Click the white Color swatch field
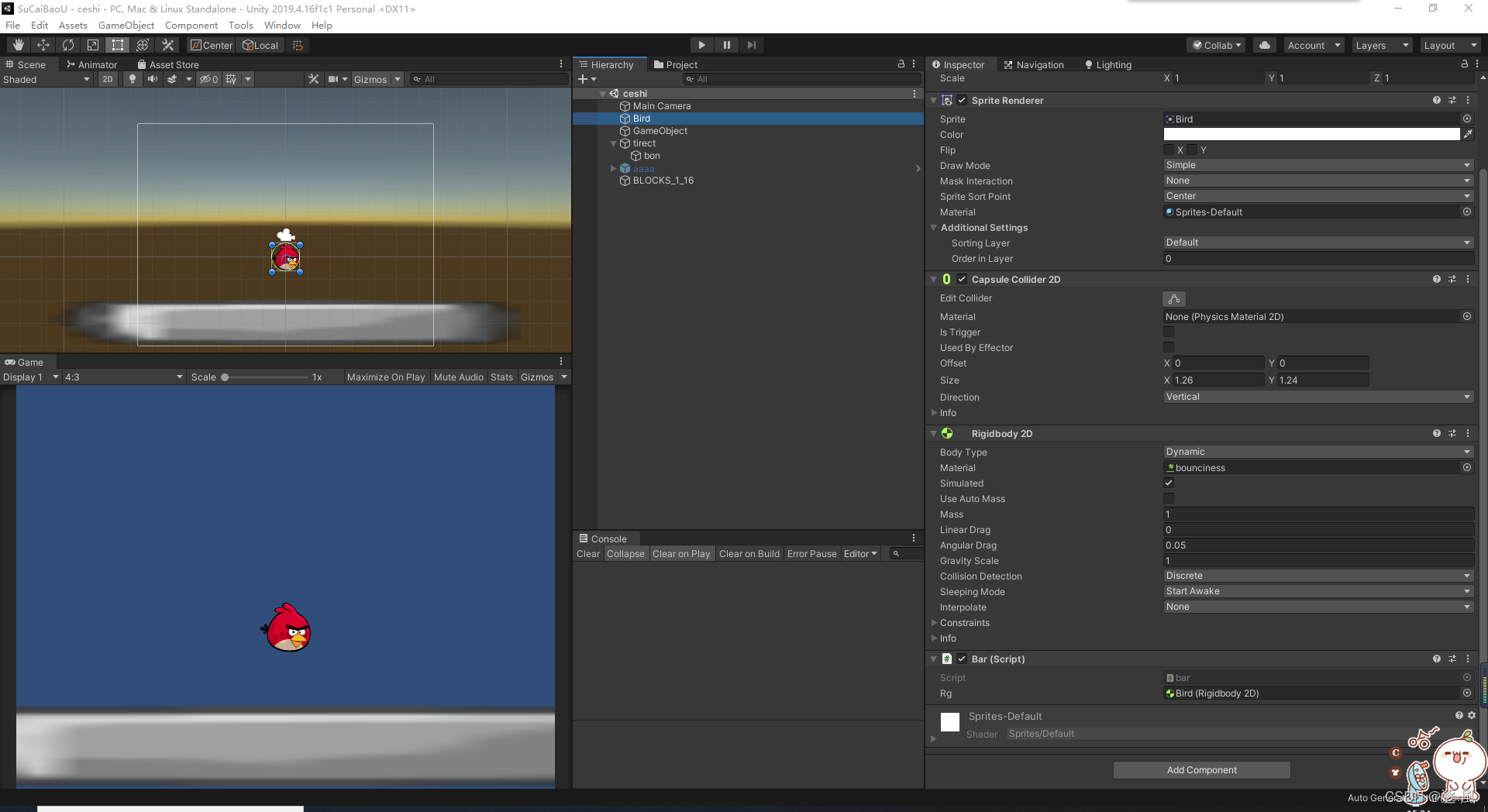Image resolution: width=1488 pixels, height=812 pixels. (x=1311, y=134)
